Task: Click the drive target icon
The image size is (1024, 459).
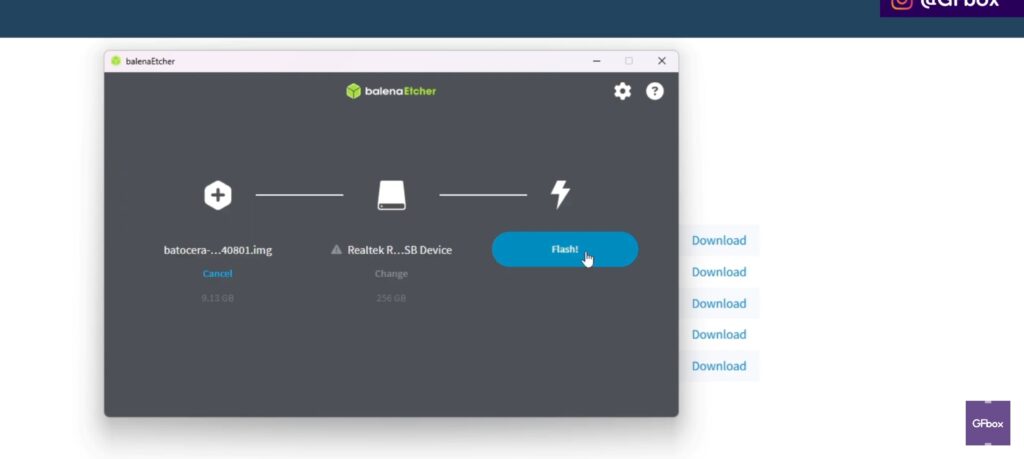Action: (x=391, y=195)
